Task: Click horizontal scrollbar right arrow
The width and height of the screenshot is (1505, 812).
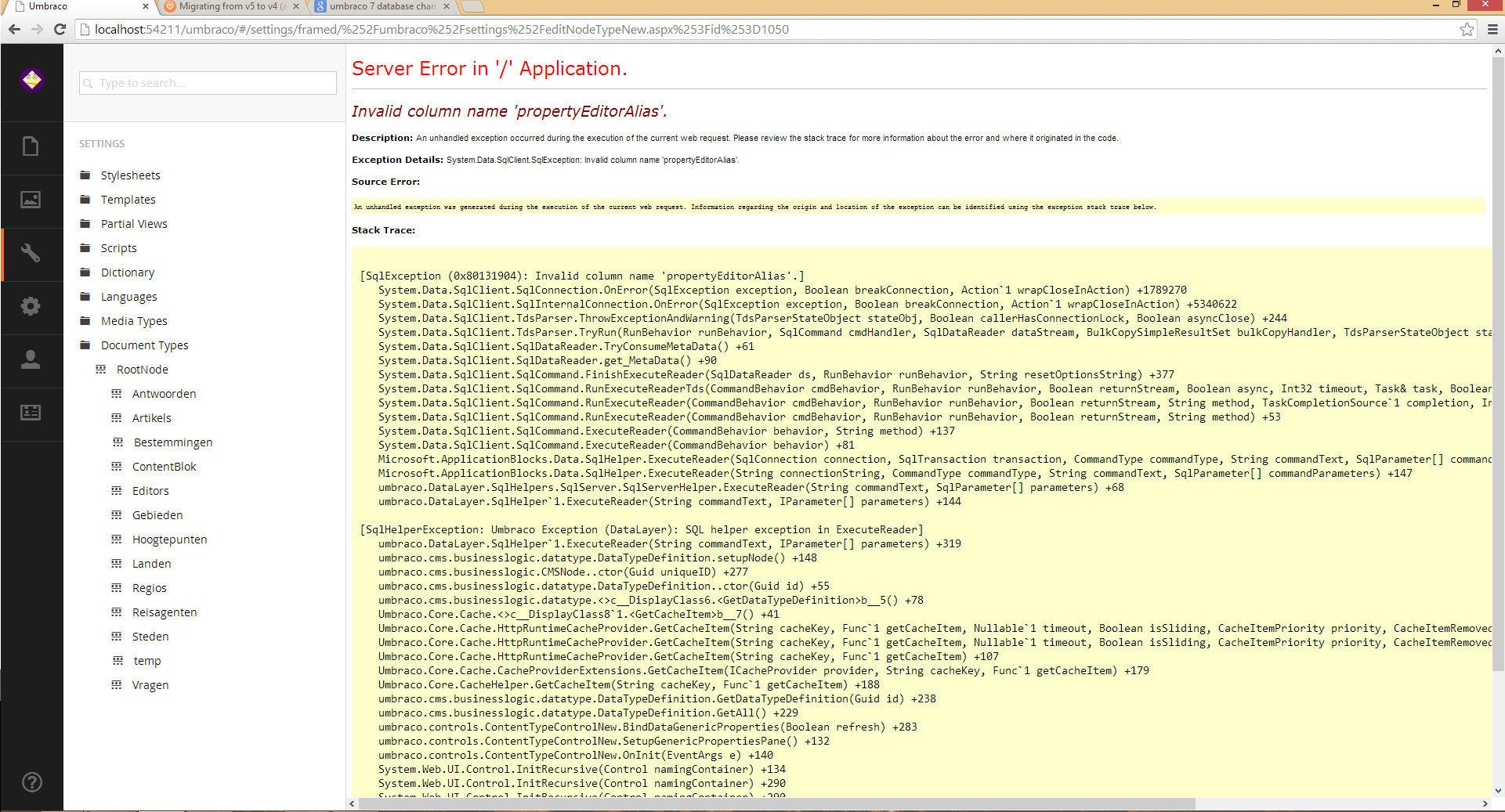Action: tap(1485, 804)
